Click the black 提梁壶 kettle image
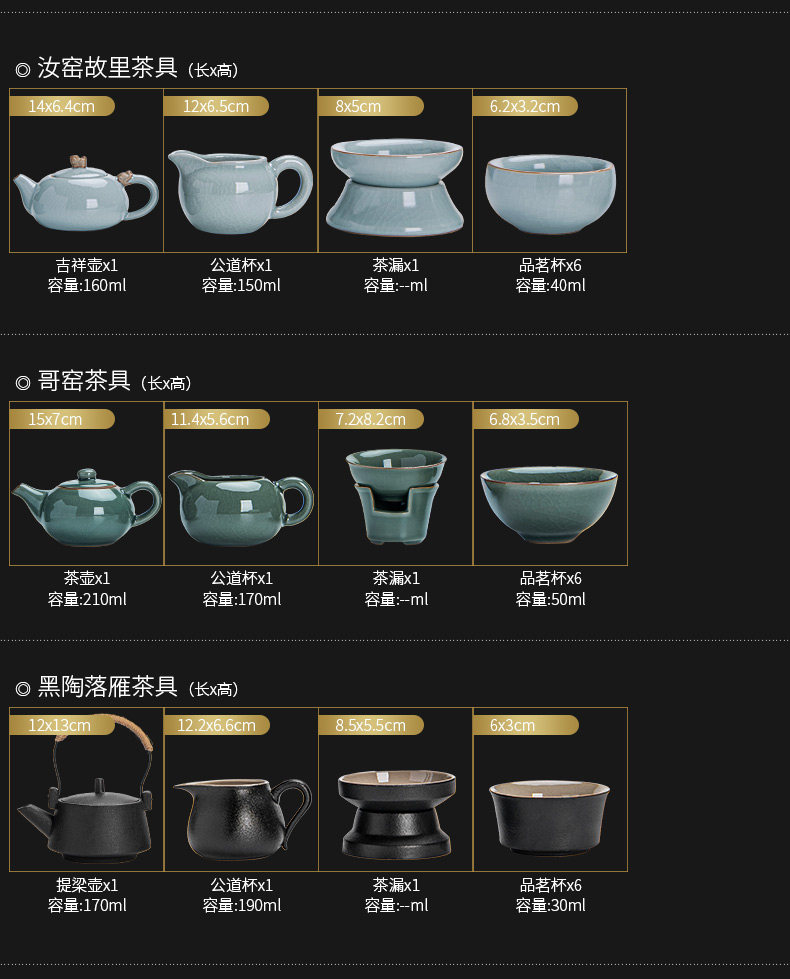The image size is (790, 979). pyautogui.click(x=86, y=790)
